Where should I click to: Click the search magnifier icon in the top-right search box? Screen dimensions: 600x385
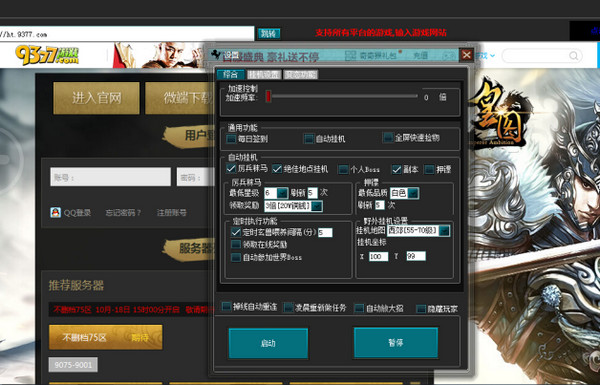(x=574, y=56)
